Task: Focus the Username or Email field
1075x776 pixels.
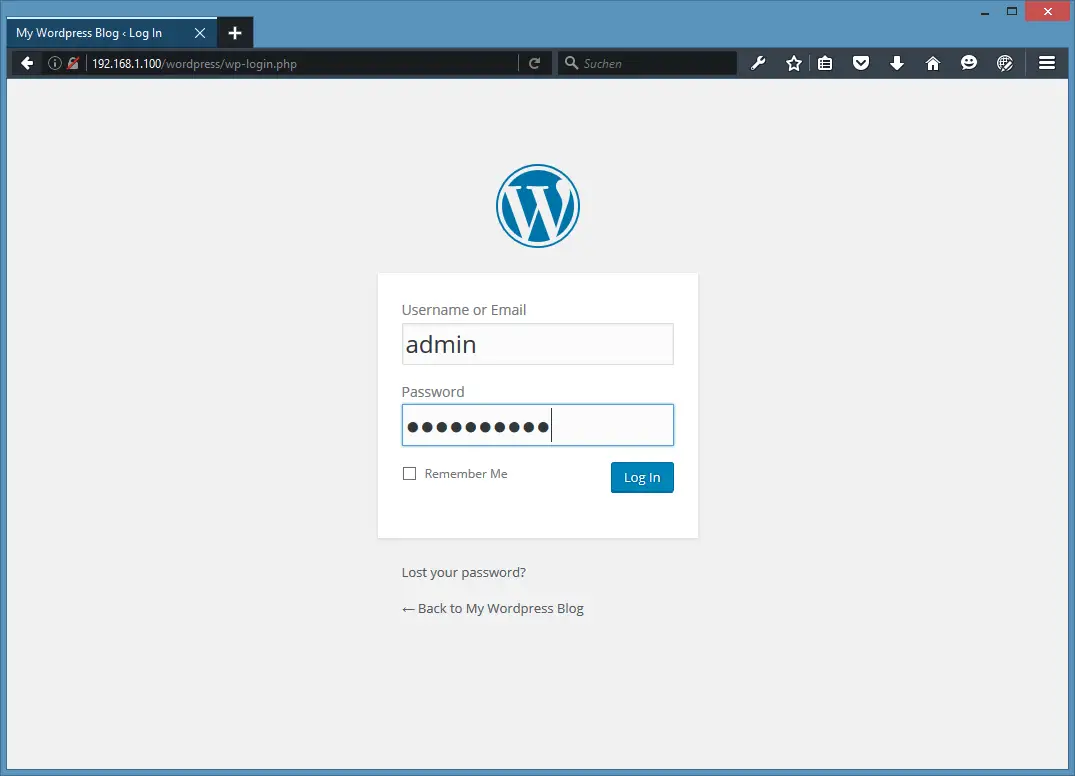Action: pos(538,344)
